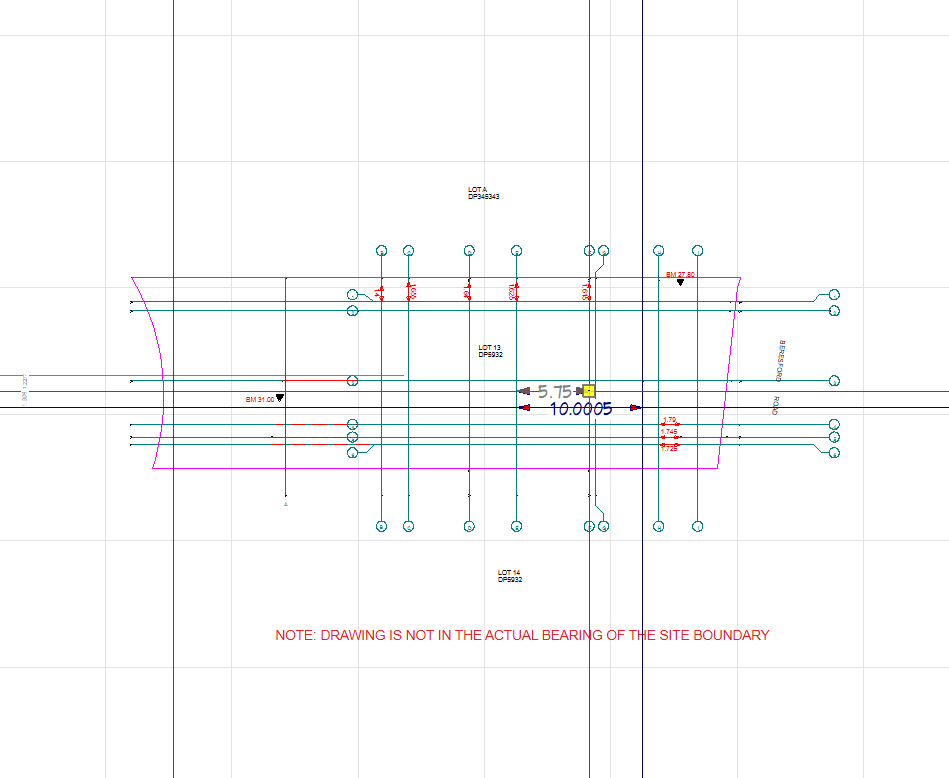The image size is (949, 778).
Task: Click the left arrowhead of the 10.0005 dimension
Action: (x=524, y=407)
